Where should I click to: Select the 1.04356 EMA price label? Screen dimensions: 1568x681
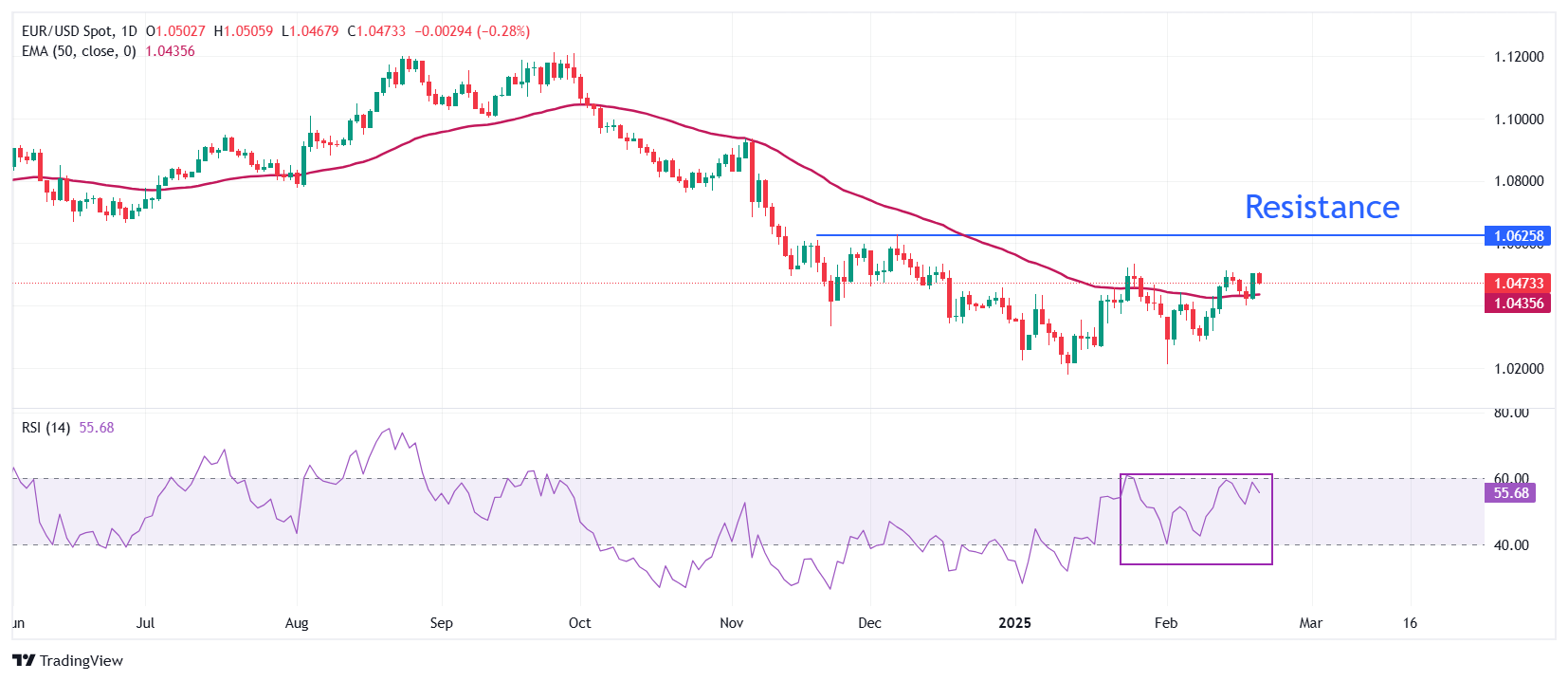1518,304
